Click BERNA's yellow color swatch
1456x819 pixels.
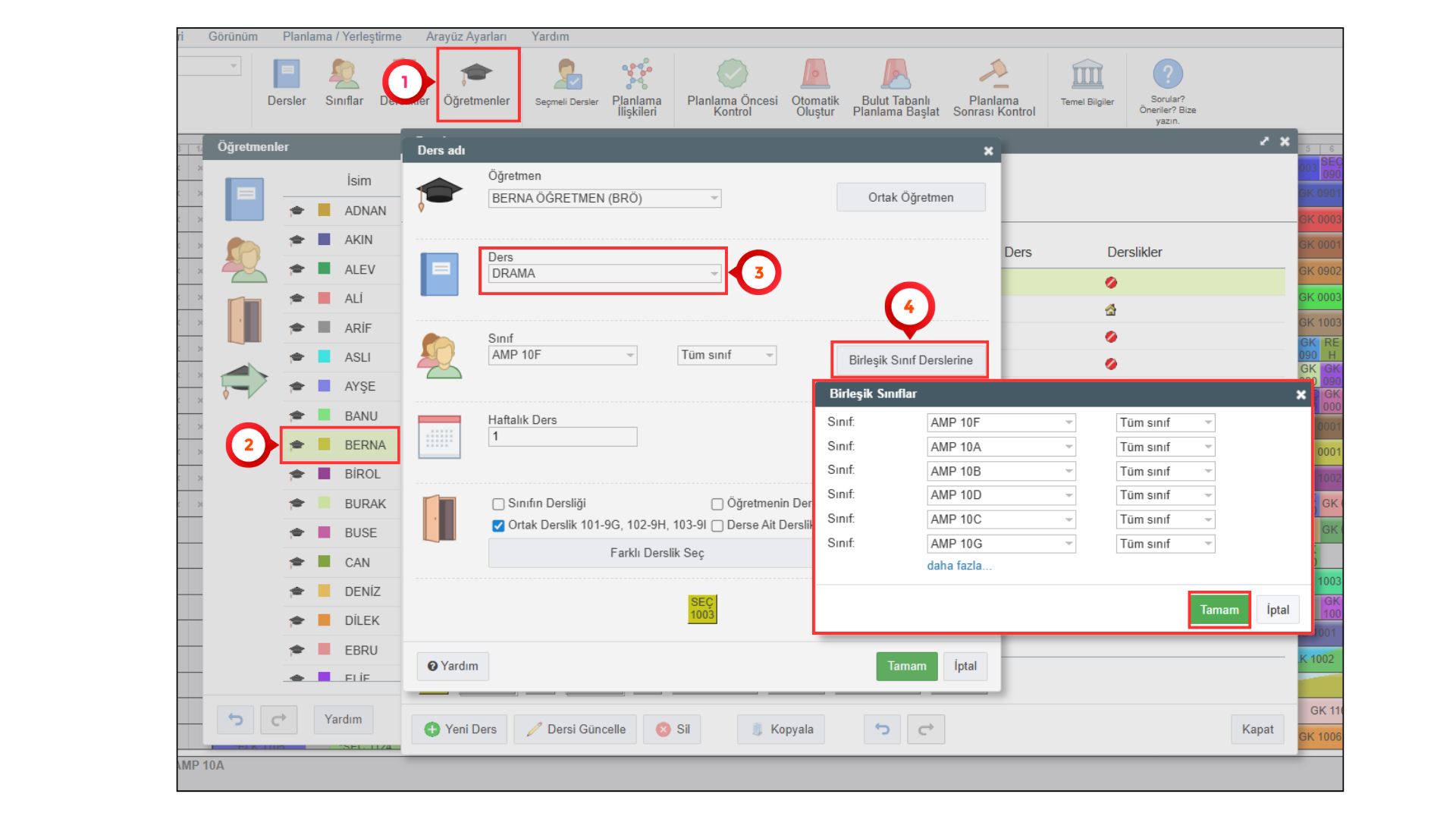pos(324,445)
